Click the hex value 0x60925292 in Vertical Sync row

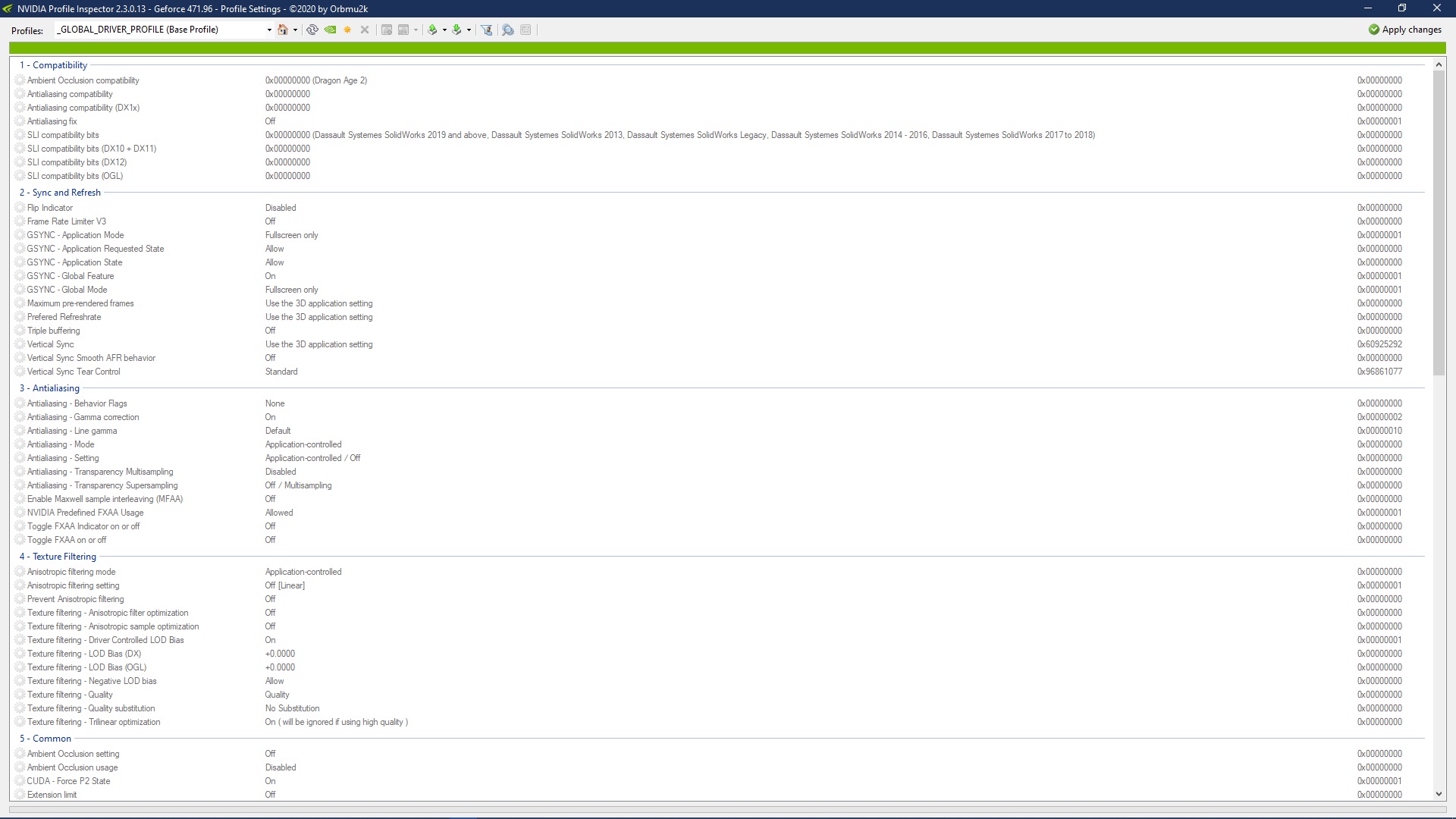tap(1379, 344)
